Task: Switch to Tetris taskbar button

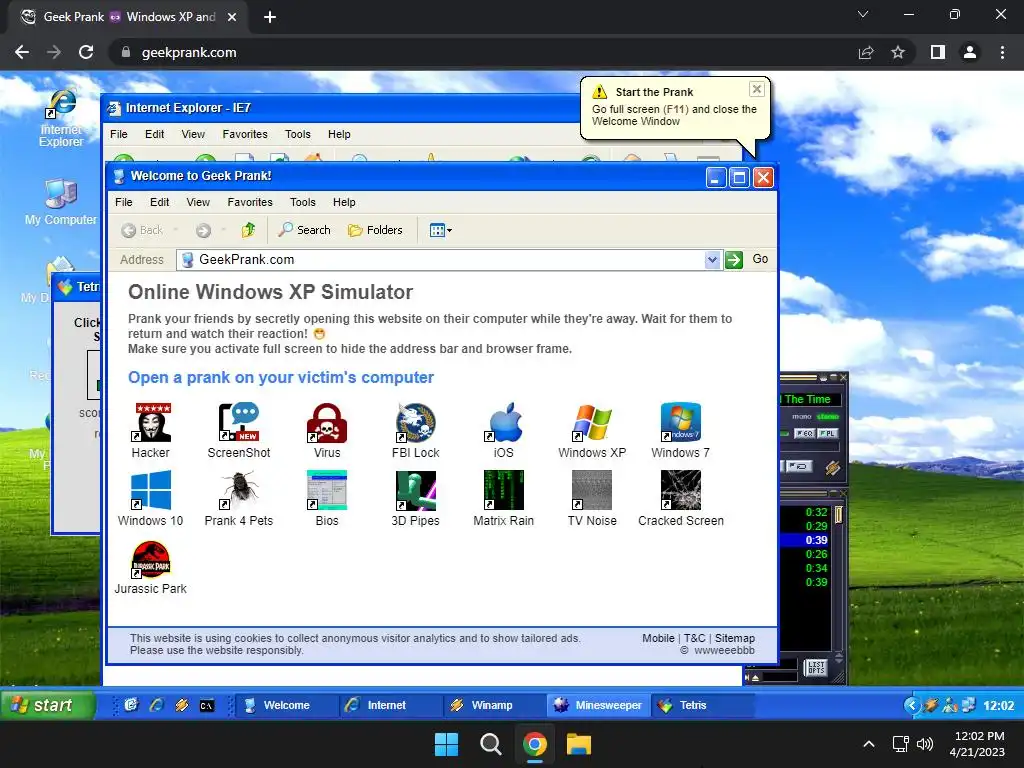Action: 703,705
